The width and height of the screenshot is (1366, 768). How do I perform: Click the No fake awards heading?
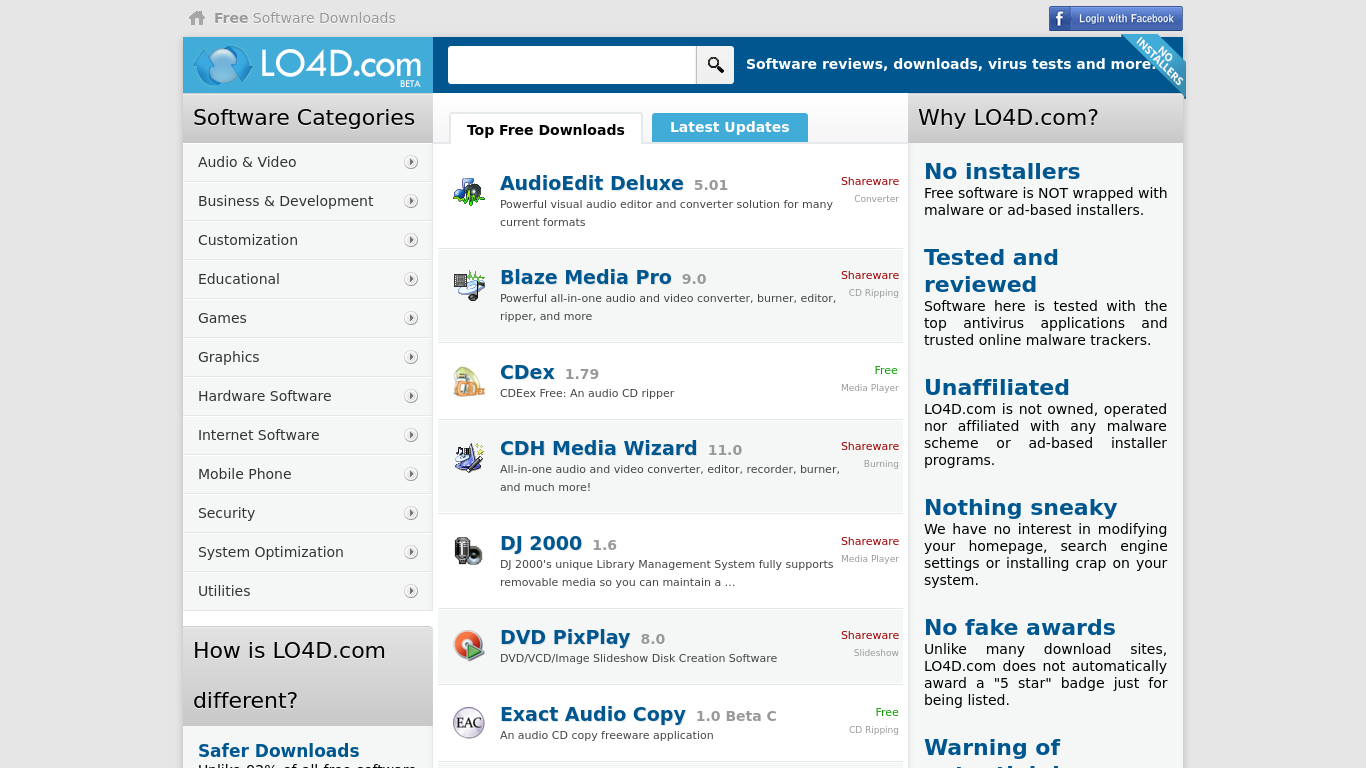[x=1020, y=627]
